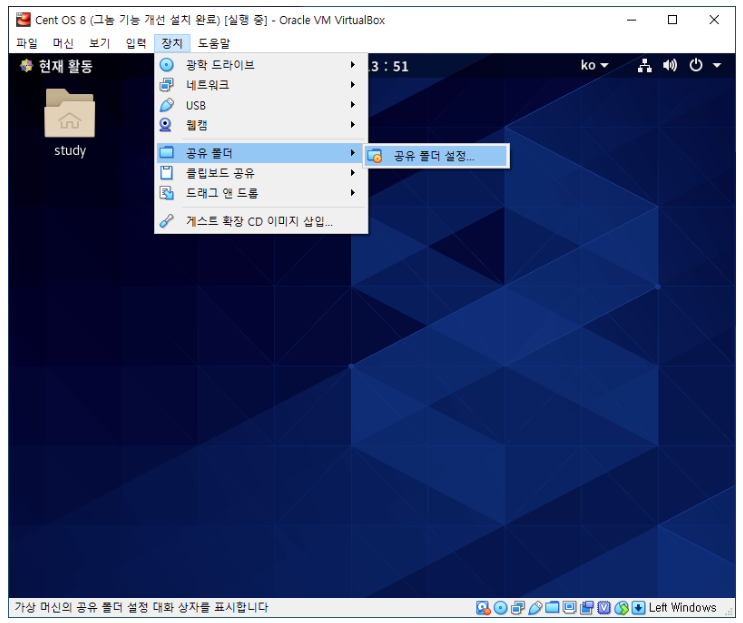
Task: Minimize the VirtualBox window
Action: point(631,20)
